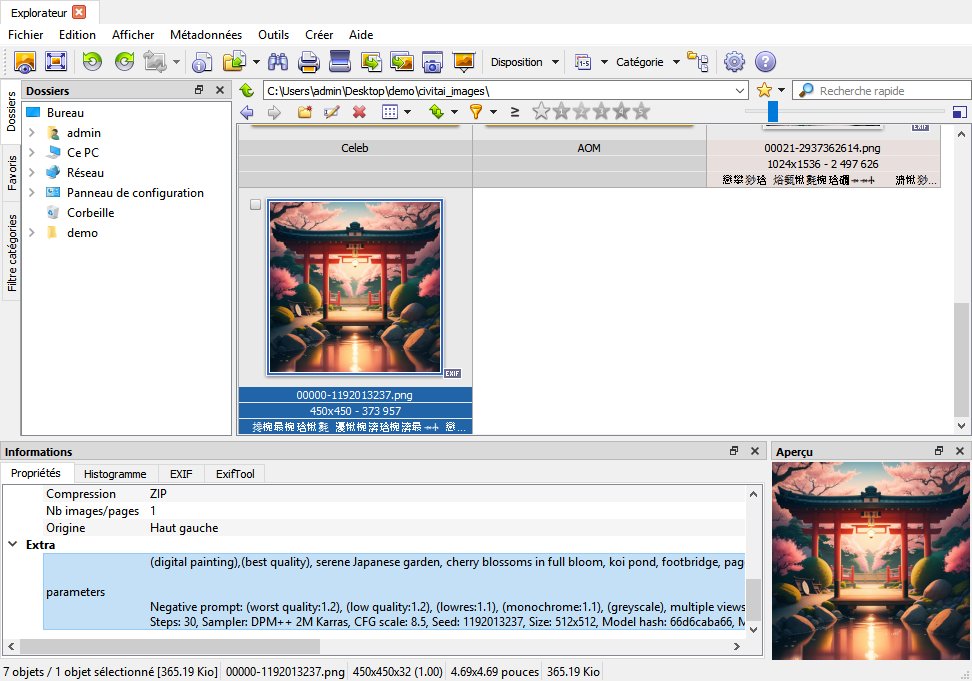Screen dimensions: 972x681
Task: Open the Disposition dropdown
Action: point(525,62)
